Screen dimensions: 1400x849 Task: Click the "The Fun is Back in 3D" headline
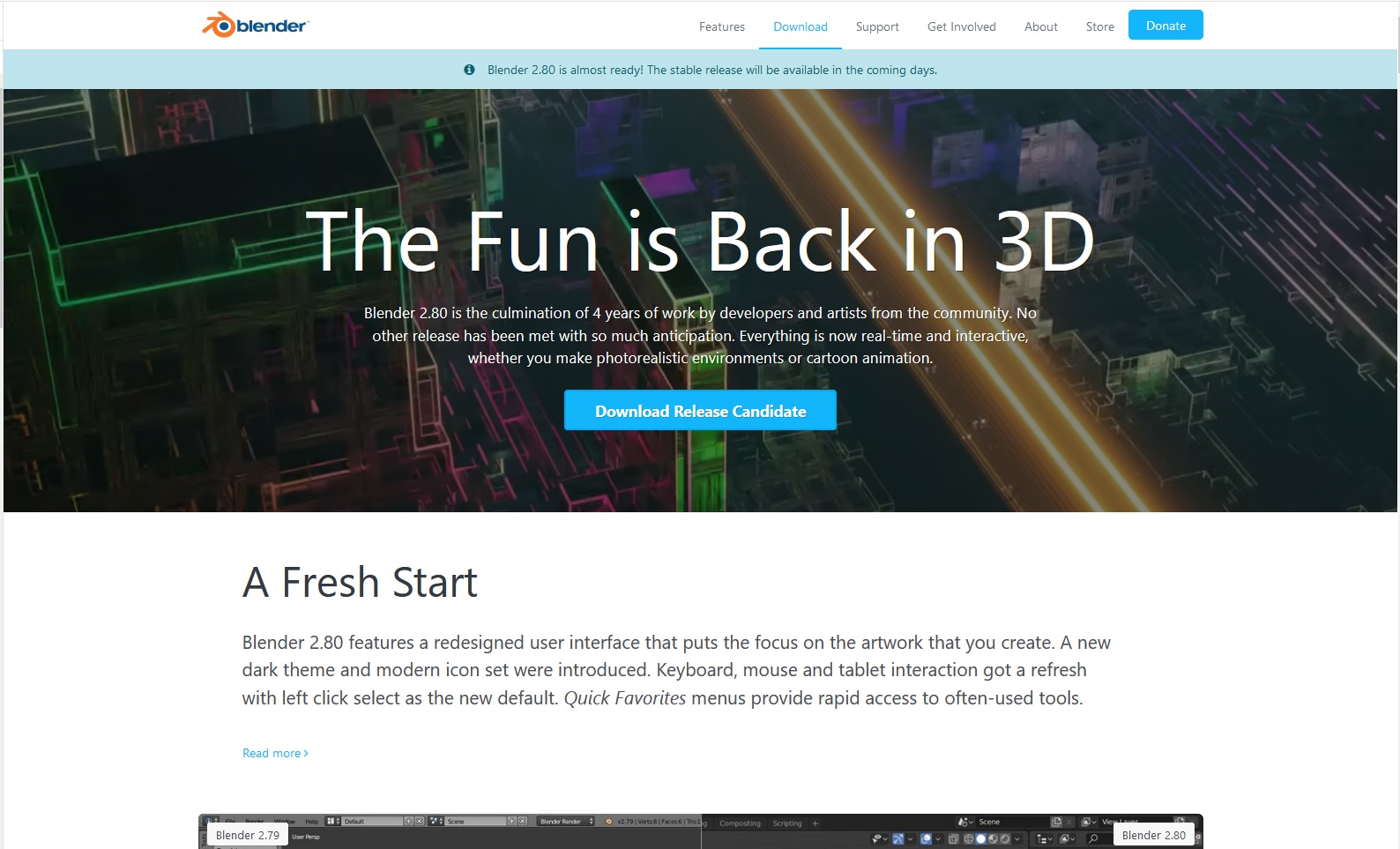tap(700, 241)
